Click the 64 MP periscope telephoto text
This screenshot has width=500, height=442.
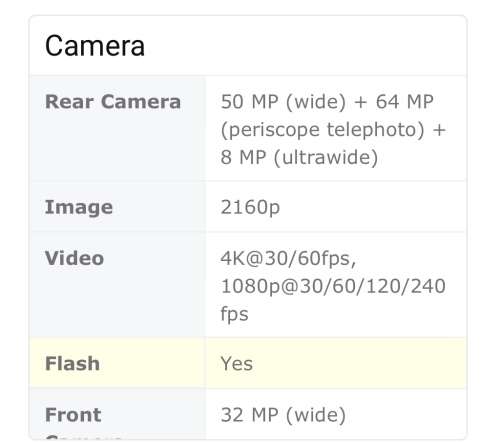[333, 115]
